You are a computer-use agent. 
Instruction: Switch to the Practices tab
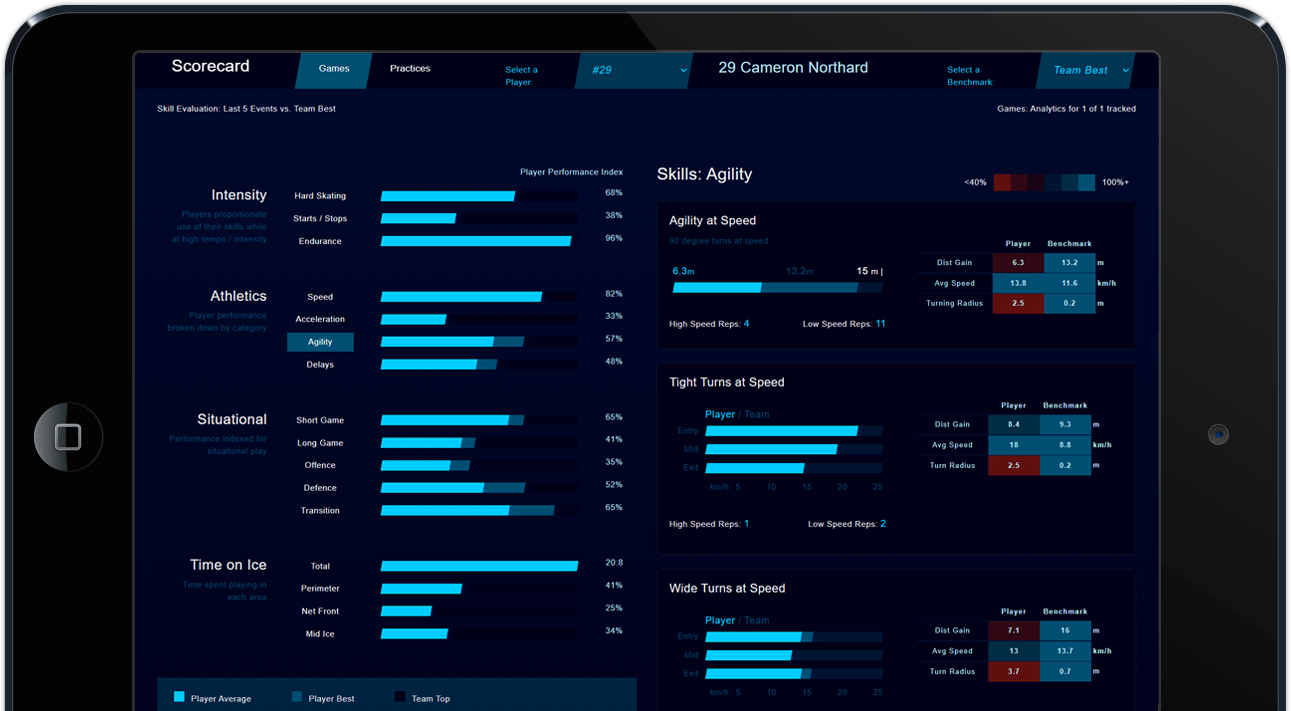coord(410,69)
